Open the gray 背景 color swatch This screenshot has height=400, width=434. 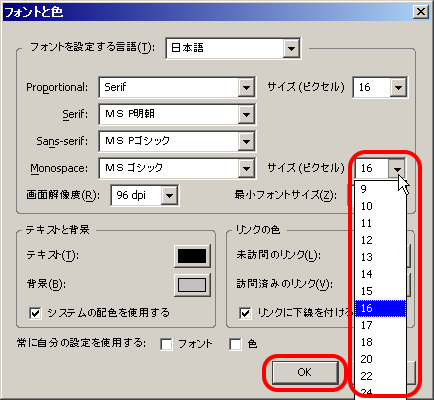tap(192, 285)
